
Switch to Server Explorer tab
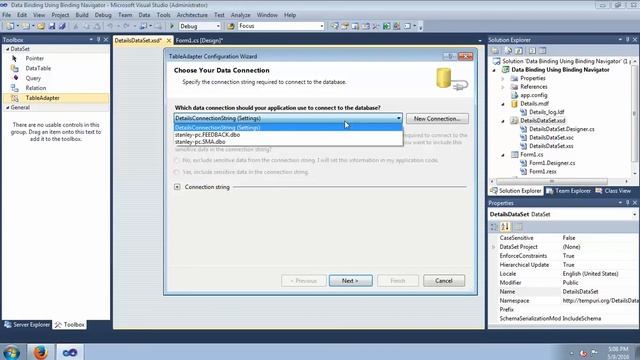(27, 324)
